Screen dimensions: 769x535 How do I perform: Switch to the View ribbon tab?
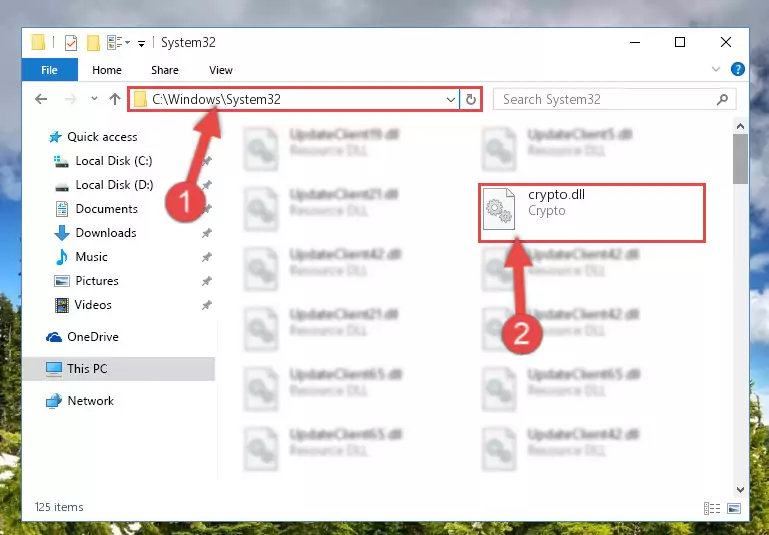[221, 70]
